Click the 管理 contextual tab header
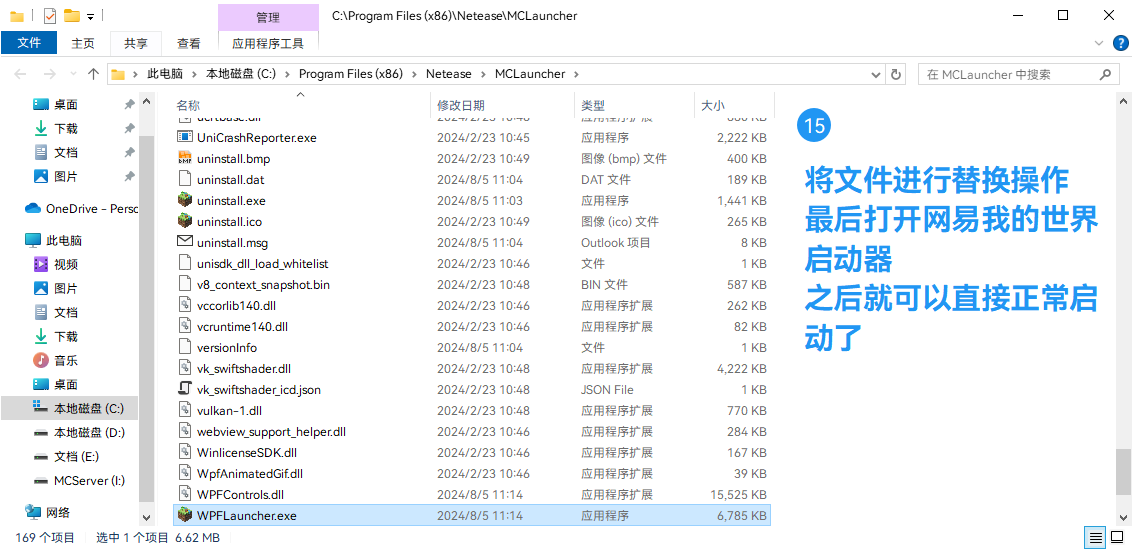 pyautogui.click(x=268, y=17)
